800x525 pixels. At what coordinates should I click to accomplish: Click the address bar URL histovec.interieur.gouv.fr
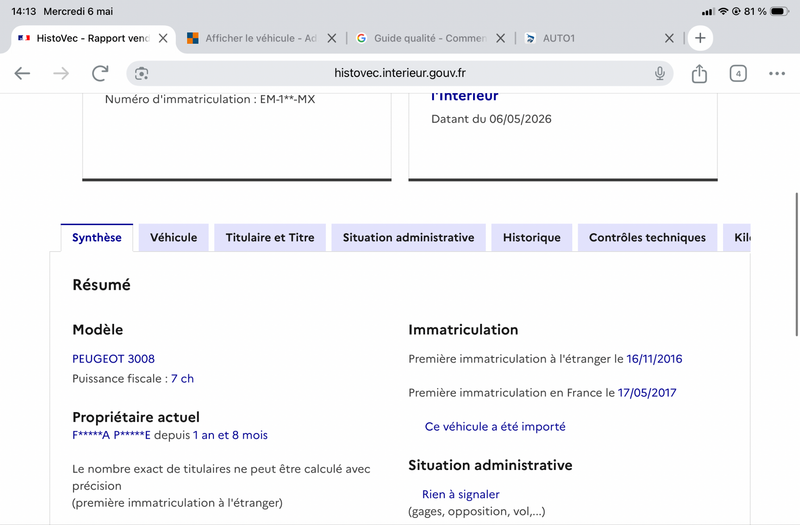pyautogui.click(x=399, y=73)
